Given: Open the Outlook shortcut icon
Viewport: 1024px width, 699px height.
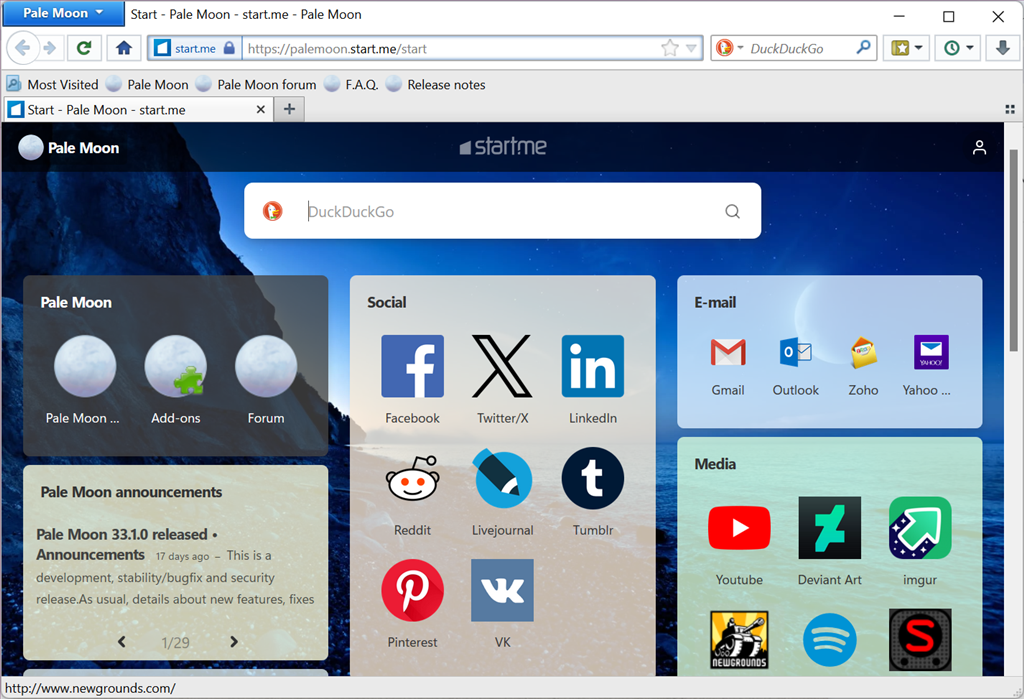Looking at the screenshot, I should [795, 353].
